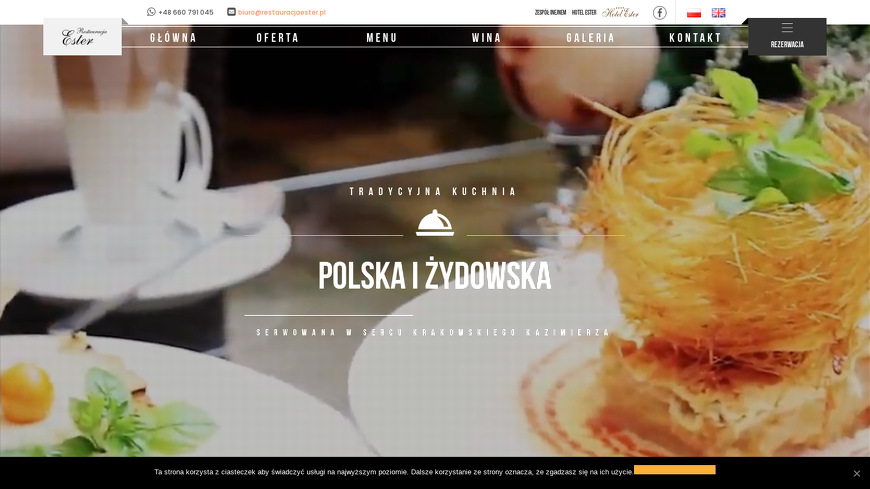Click the phone number +48 660 791 045
Viewport: 870px width, 489px height.
186,12
